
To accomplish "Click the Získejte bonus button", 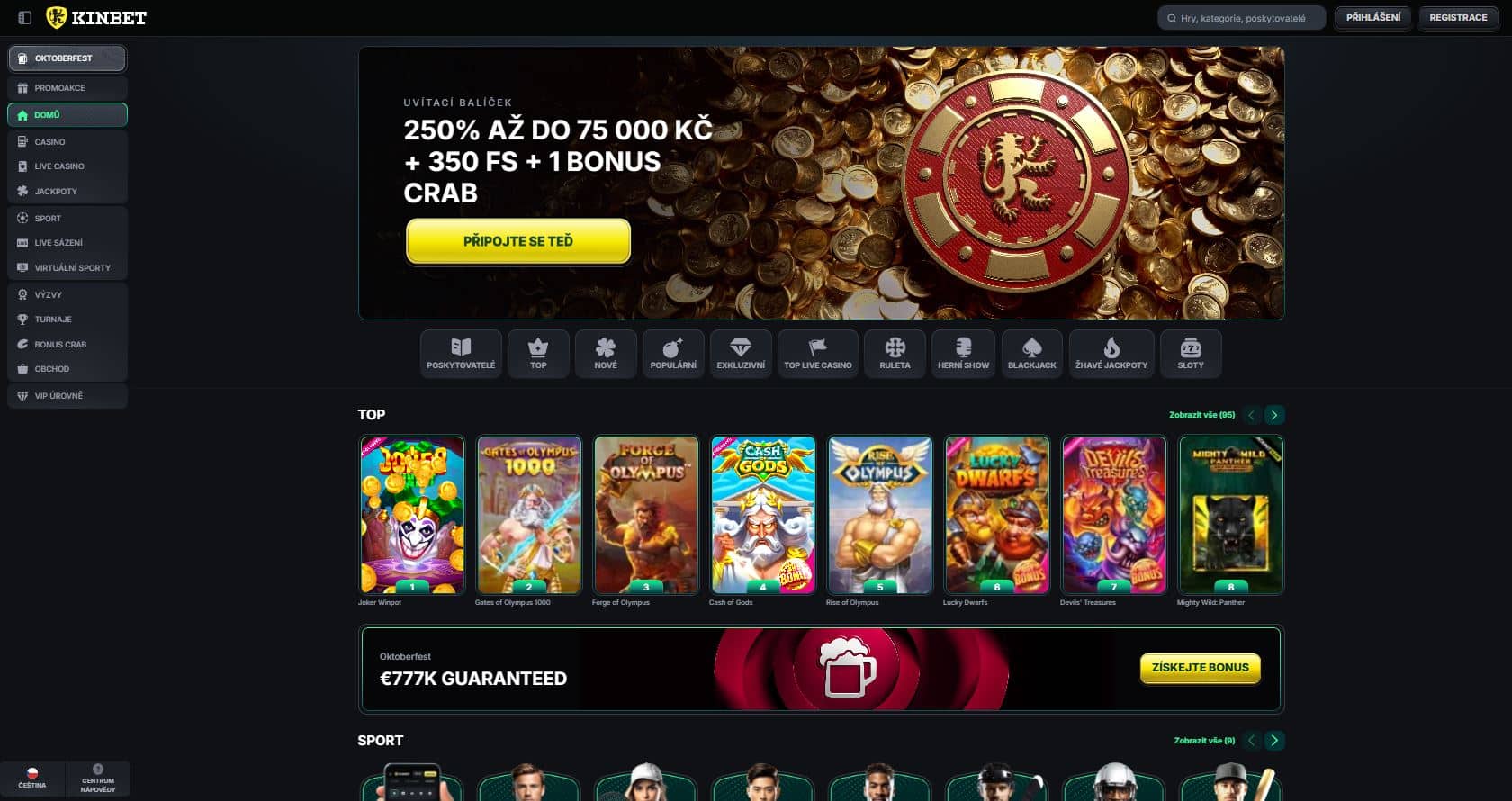I will pos(1200,668).
